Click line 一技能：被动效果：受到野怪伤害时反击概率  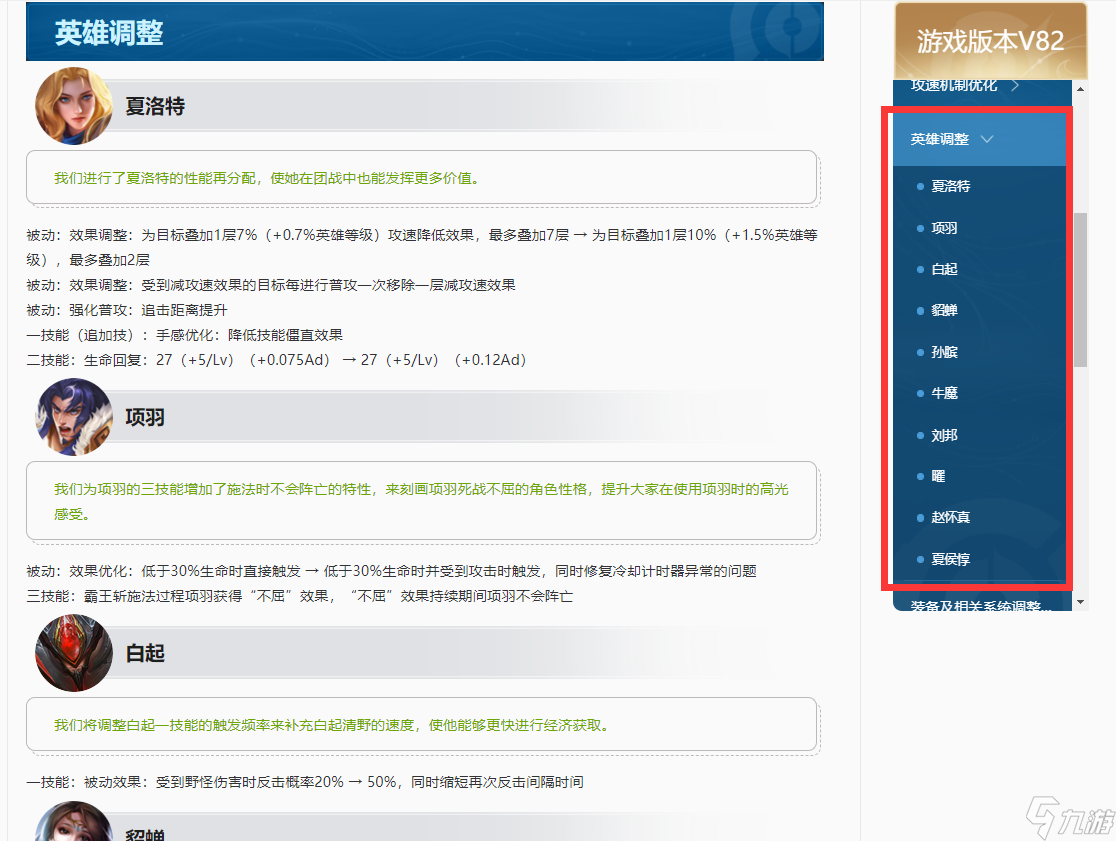pos(305,782)
